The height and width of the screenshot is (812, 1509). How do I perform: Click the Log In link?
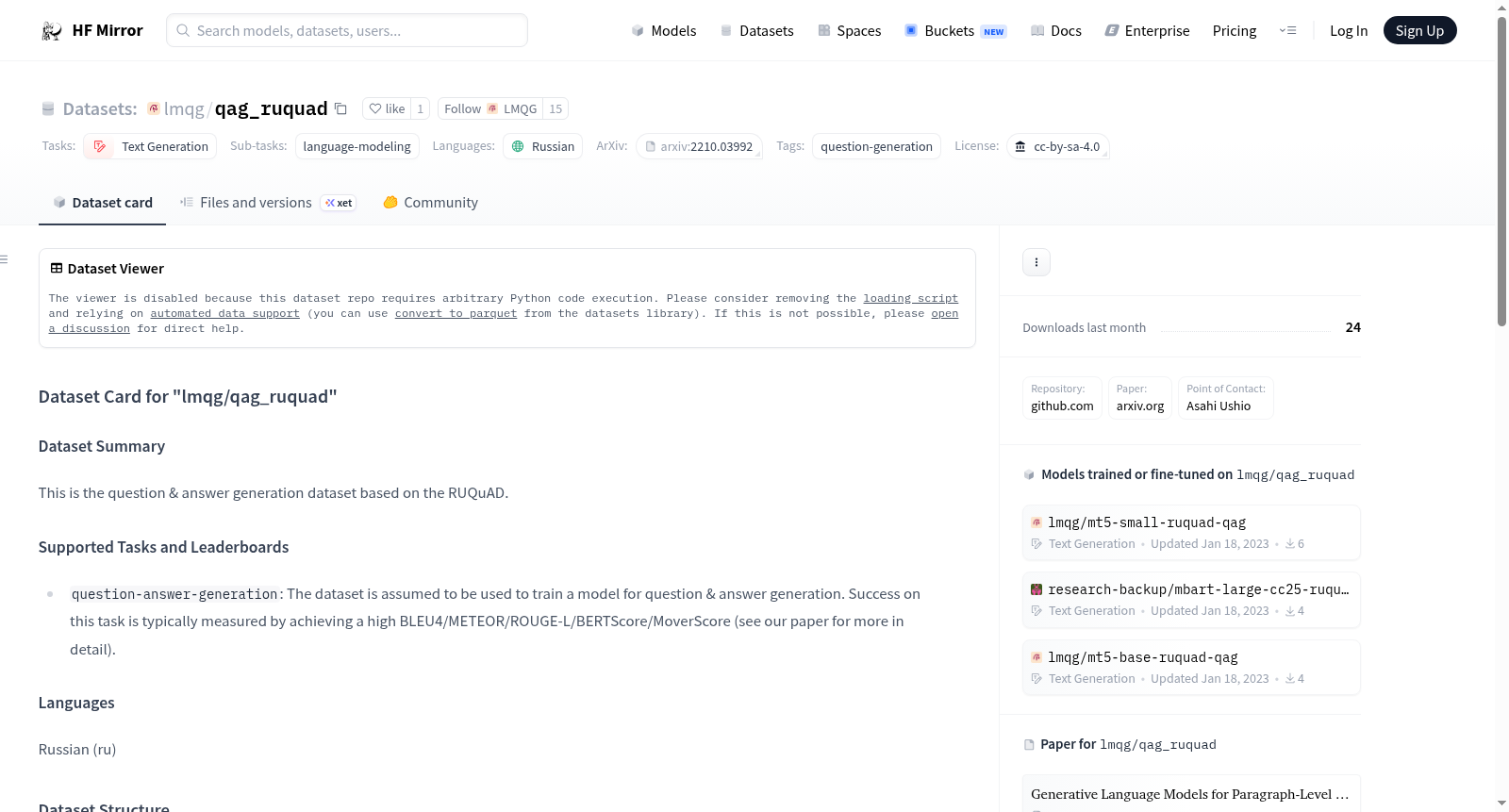tap(1349, 31)
